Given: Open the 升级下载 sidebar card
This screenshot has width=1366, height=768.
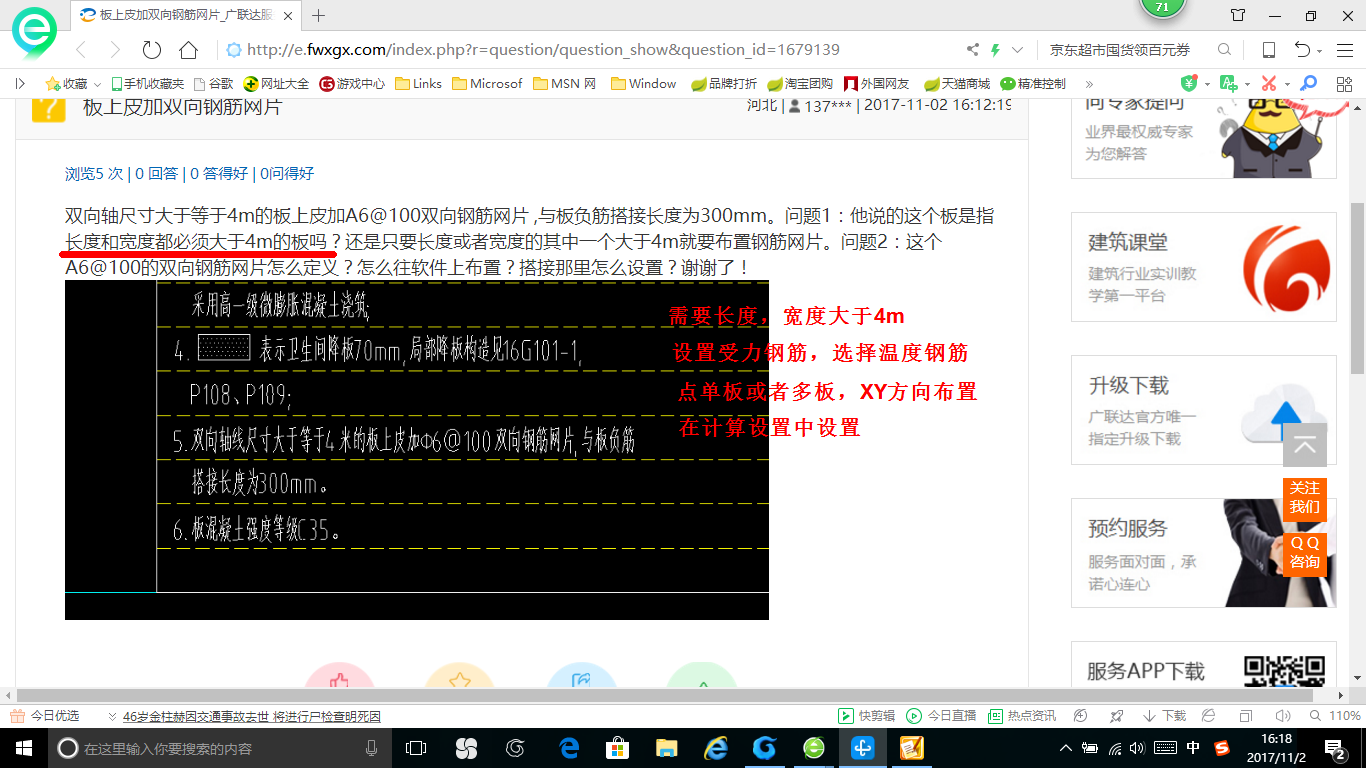Looking at the screenshot, I should point(1203,410).
